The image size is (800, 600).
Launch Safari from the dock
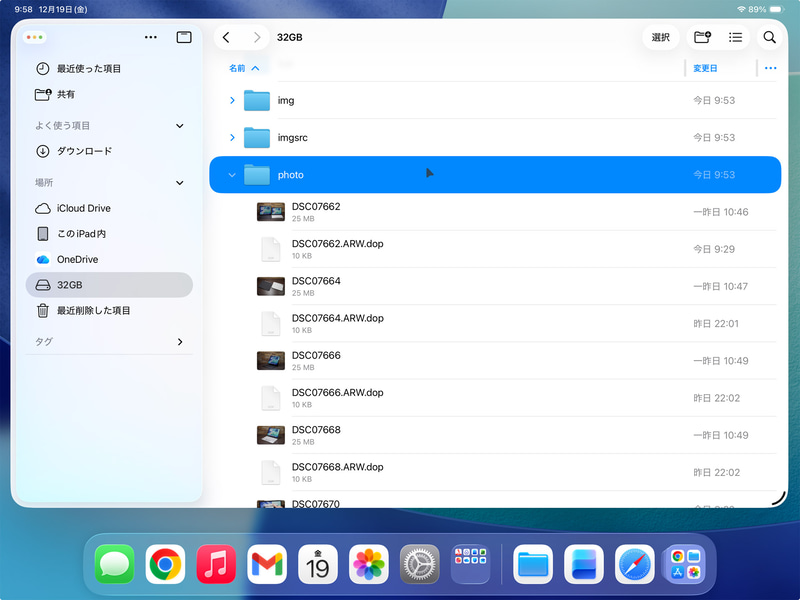[x=637, y=565]
